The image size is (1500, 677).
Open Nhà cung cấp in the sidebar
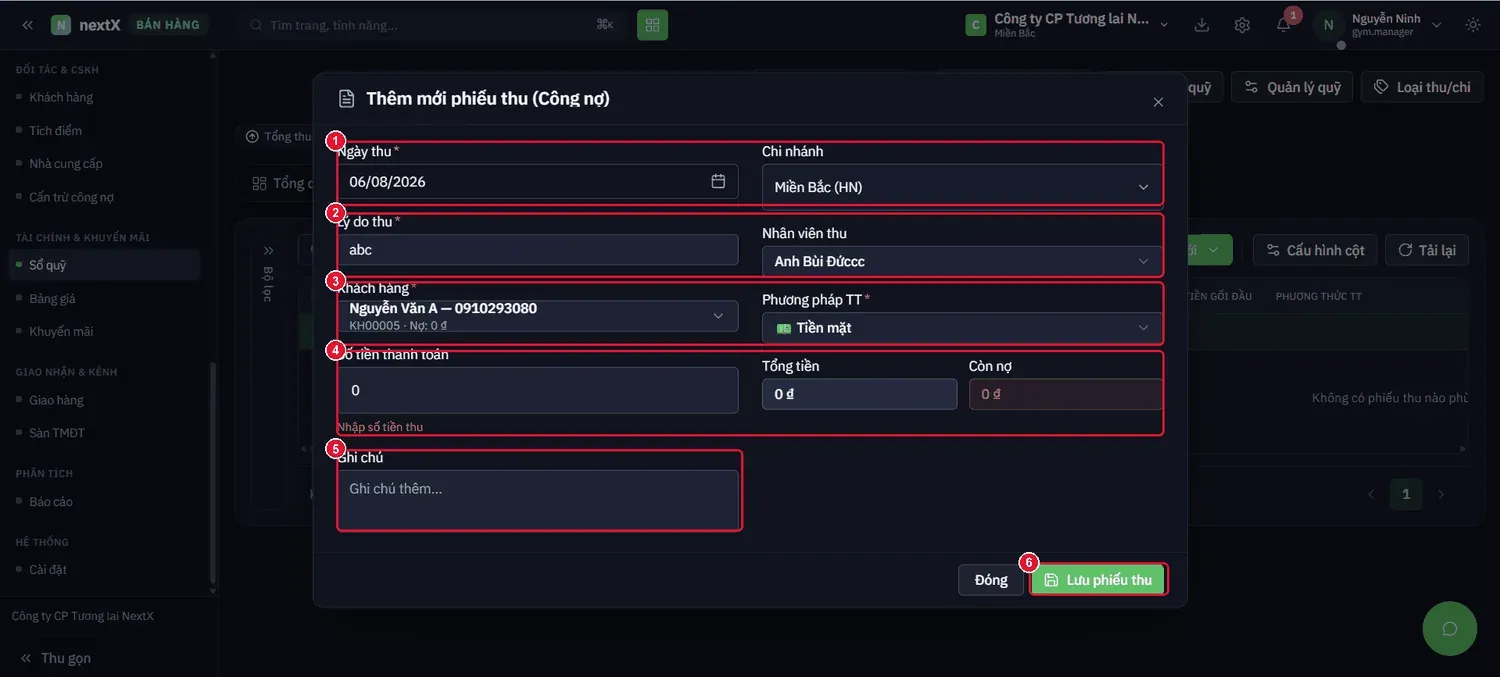(x=66, y=163)
